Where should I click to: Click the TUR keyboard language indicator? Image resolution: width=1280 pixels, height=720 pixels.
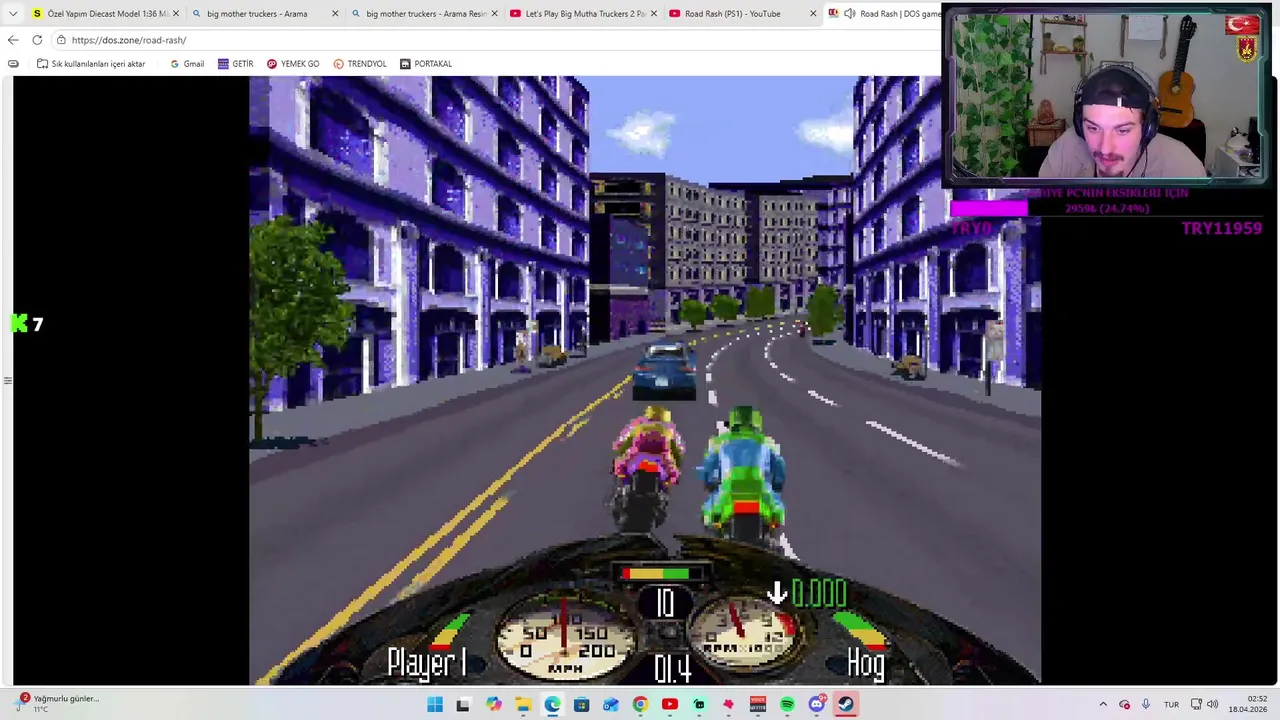[x=1171, y=704]
